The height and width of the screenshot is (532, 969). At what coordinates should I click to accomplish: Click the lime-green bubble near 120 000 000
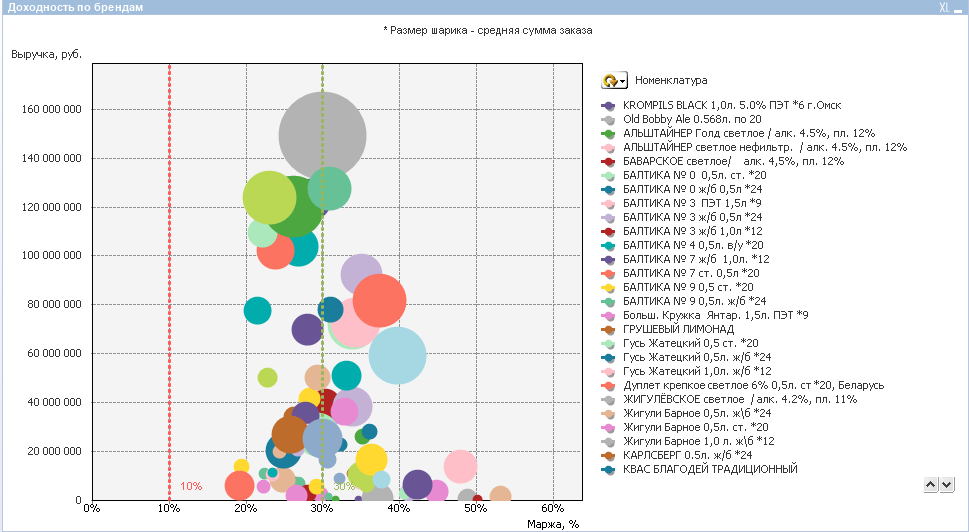(269, 197)
